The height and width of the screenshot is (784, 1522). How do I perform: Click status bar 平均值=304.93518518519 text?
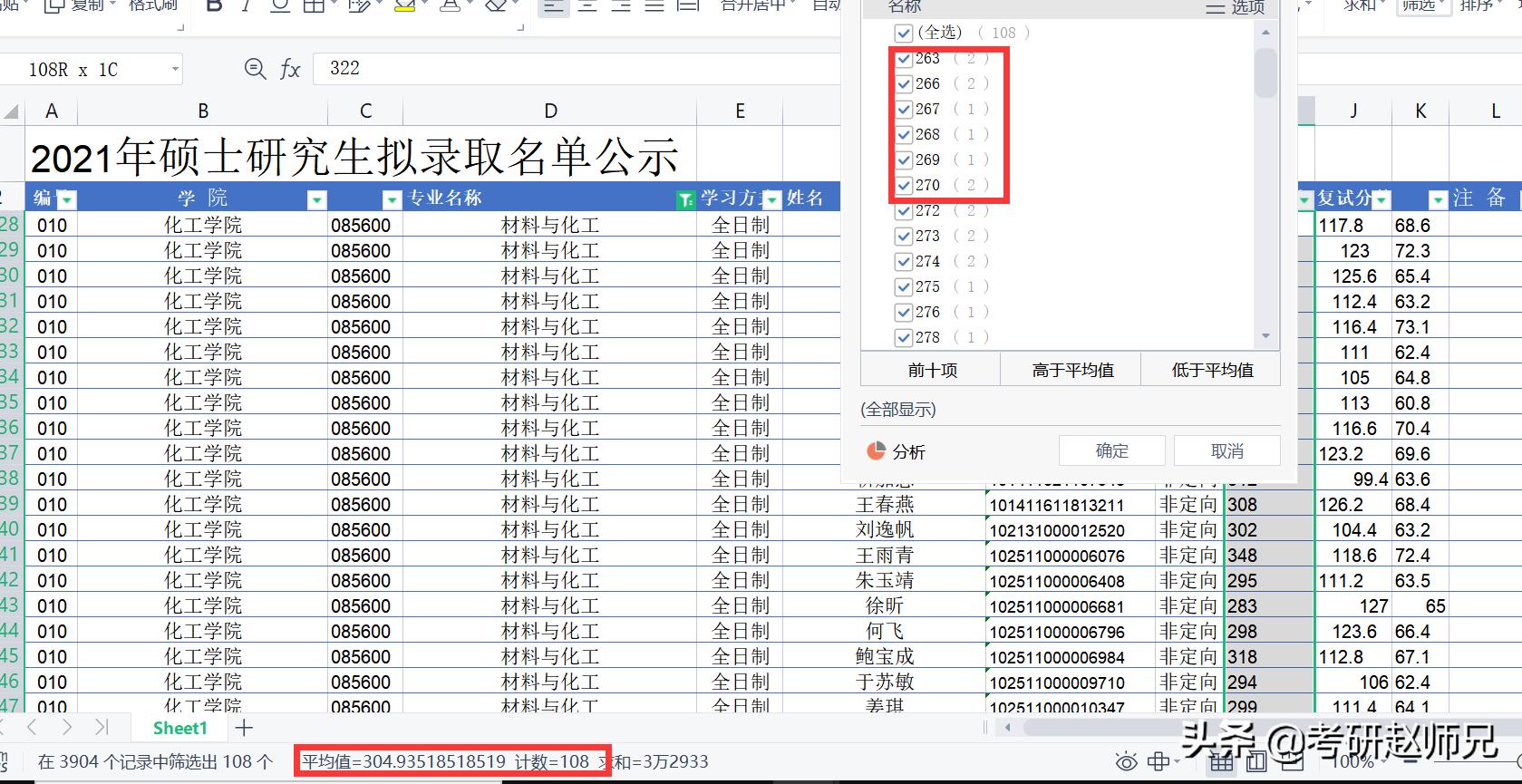(x=404, y=761)
